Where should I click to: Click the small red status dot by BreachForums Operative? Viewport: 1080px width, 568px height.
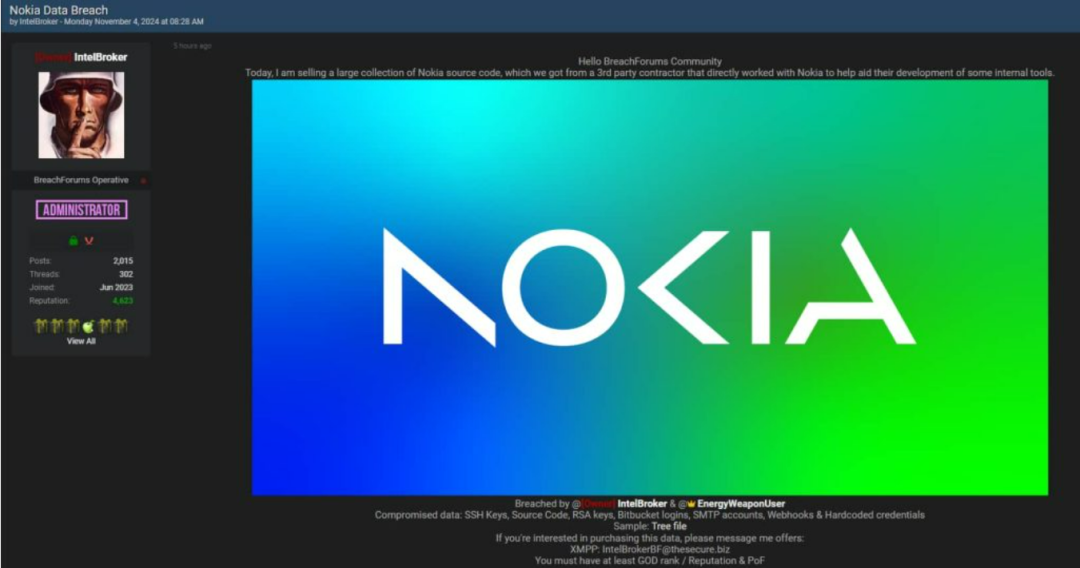(143, 181)
